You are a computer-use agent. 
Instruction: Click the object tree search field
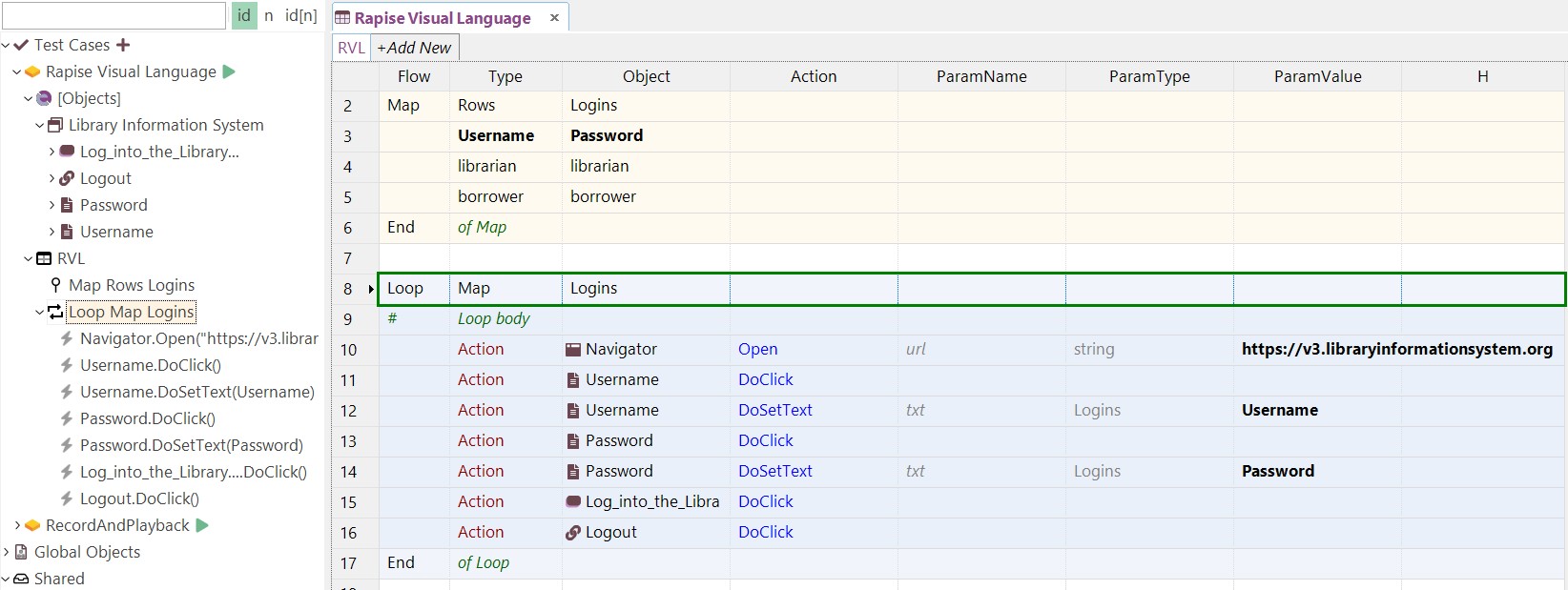coord(114,15)
